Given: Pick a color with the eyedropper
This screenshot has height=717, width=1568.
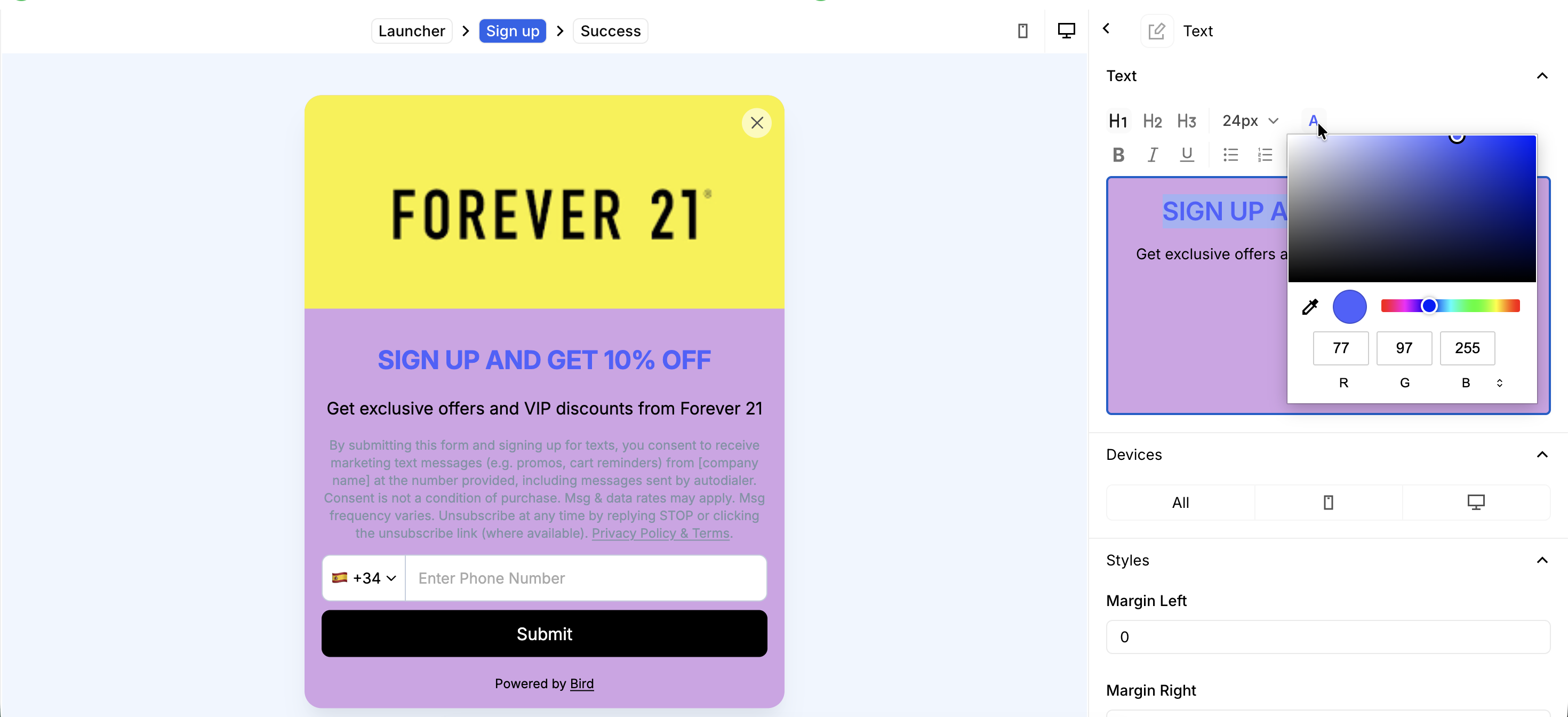Looking at the screenshot, I should [x=1310, y=307].
